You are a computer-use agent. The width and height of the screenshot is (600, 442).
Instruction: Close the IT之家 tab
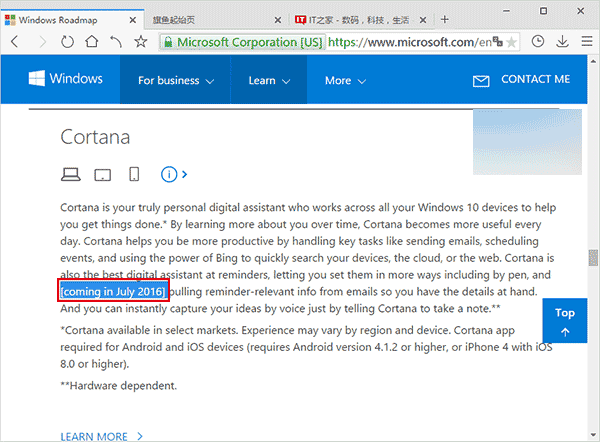[423, 20]
